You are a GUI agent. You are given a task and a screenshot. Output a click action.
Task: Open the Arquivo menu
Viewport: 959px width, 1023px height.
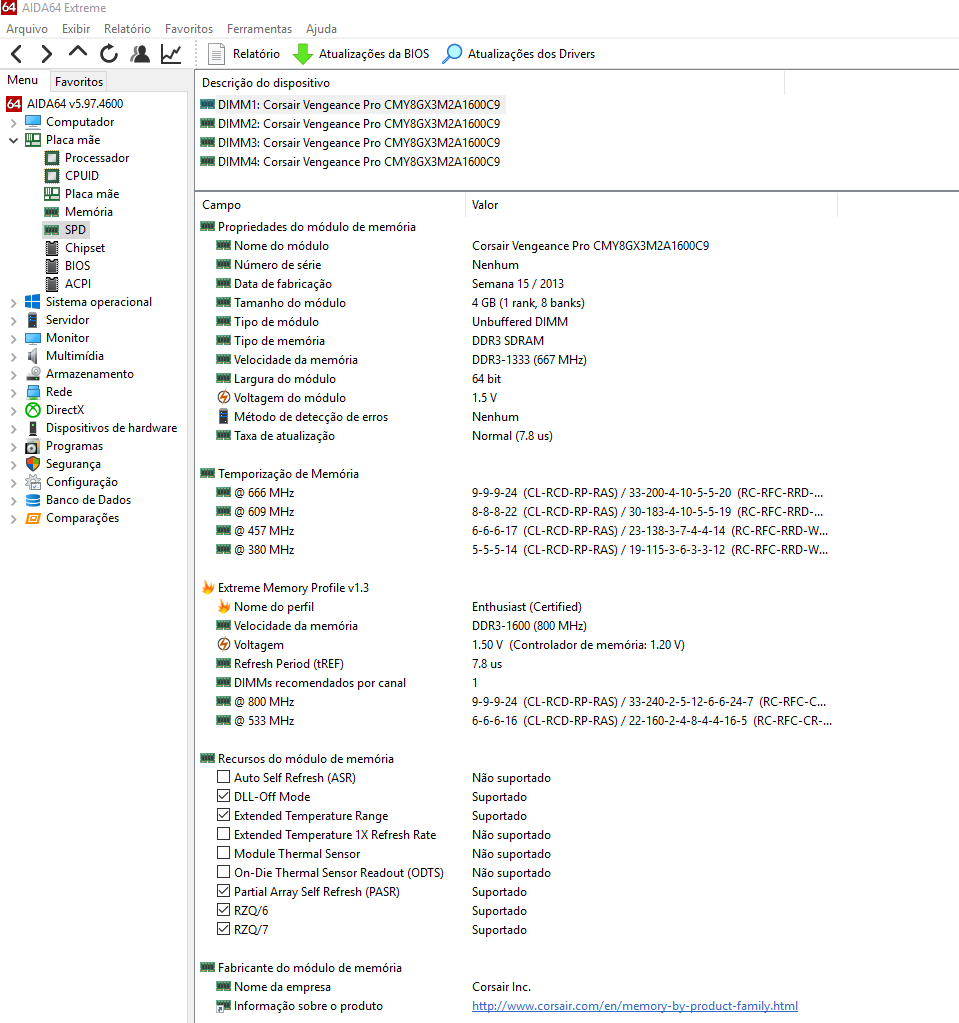27,29
